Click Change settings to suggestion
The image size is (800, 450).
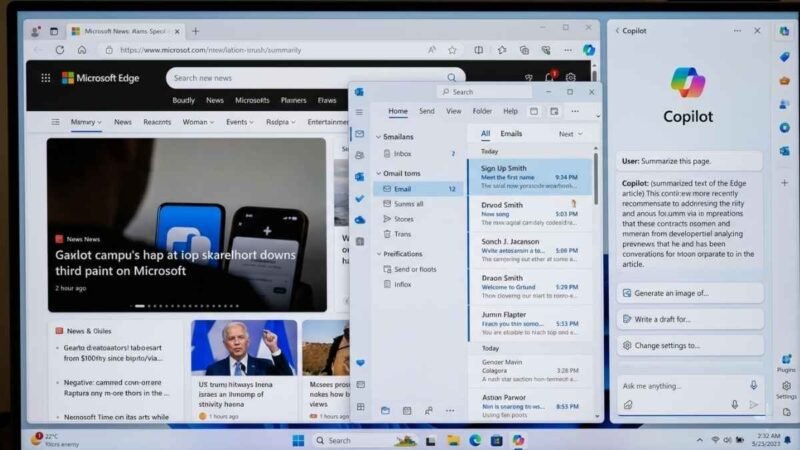(690, 345)
